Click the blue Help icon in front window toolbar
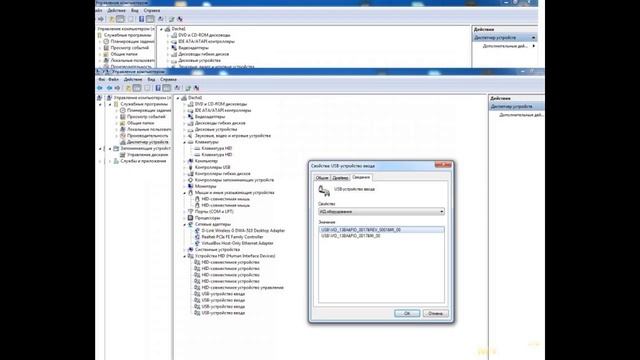Viewport: 640px width, 360px height. click(158, 88)
